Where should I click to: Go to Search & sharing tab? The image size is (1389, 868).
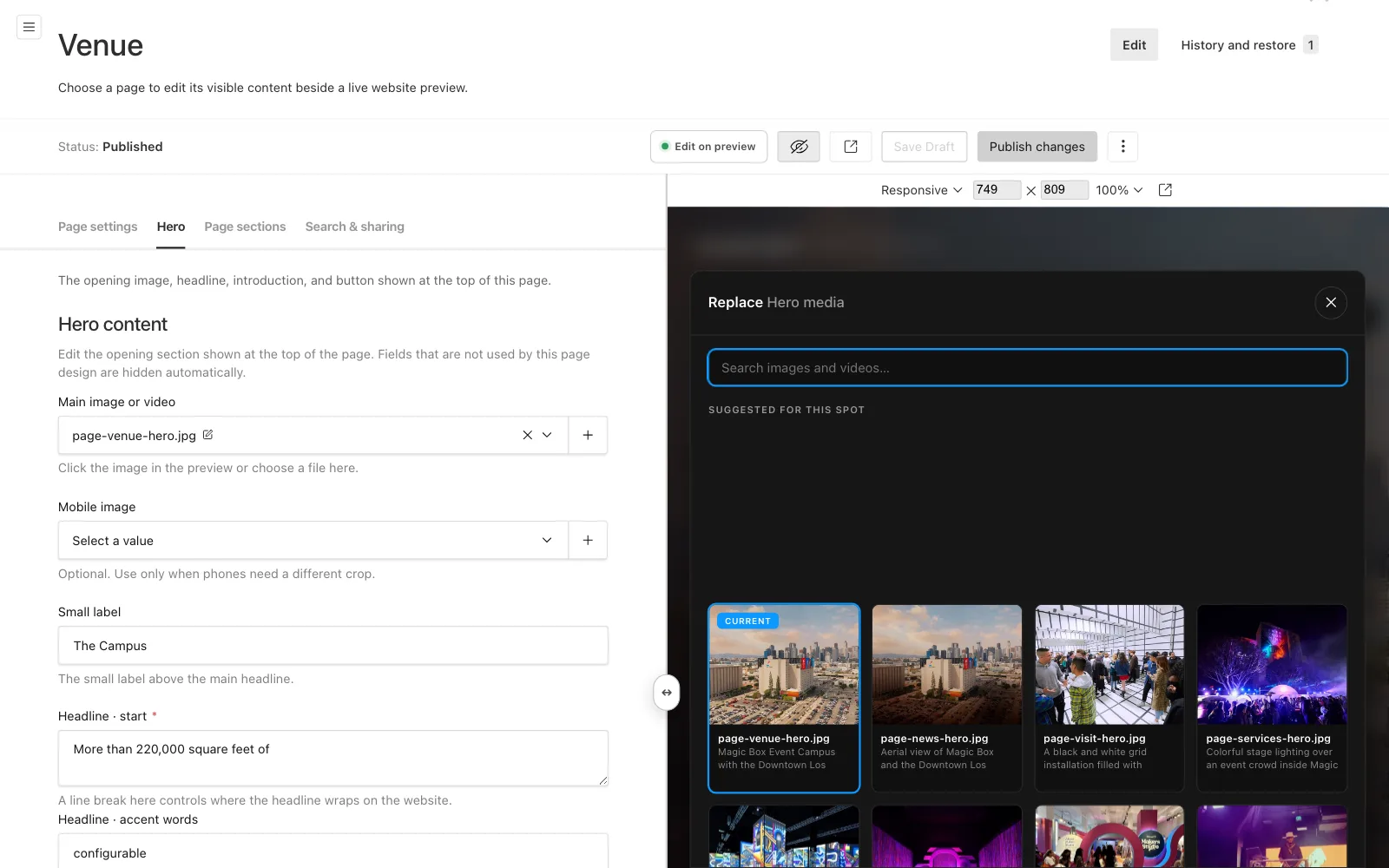point(355,227)
